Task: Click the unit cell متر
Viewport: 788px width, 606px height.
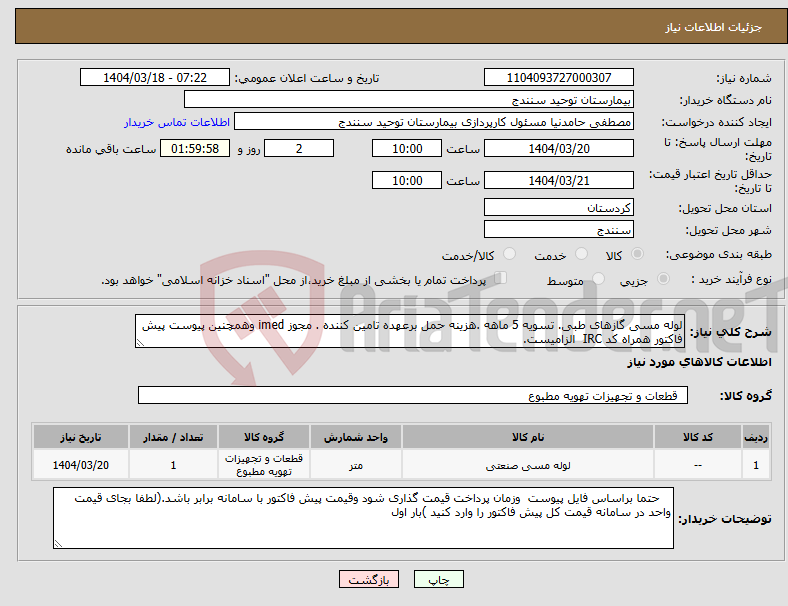Action: 356,465
